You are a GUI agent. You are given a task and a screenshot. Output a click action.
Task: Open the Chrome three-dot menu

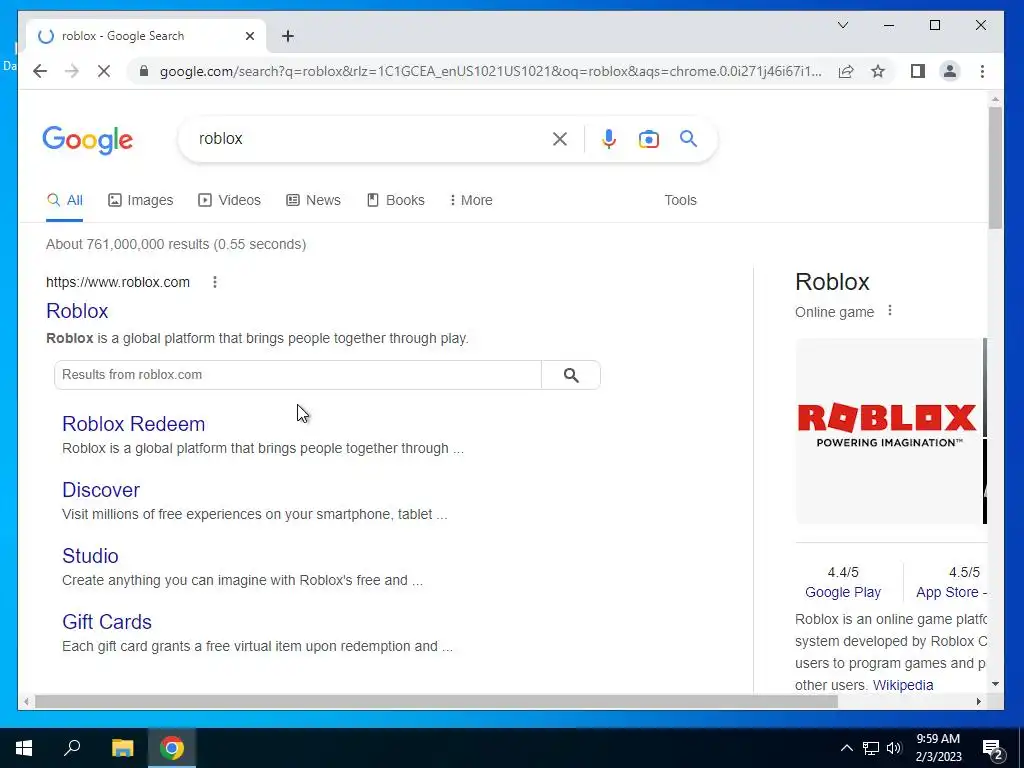[982, 71]
